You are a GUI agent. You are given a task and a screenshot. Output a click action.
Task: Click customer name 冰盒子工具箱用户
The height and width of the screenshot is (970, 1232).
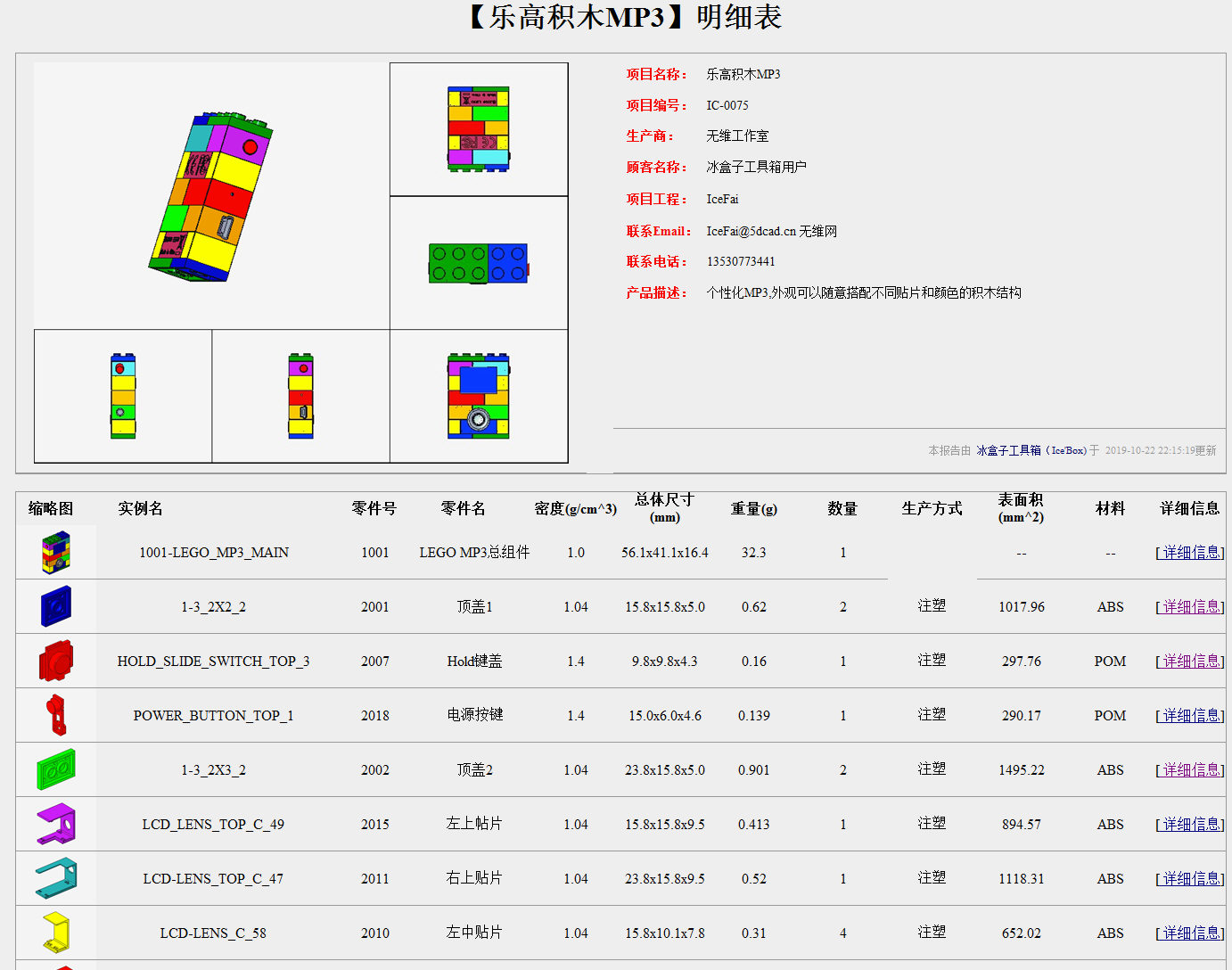[x=756, y=167]
